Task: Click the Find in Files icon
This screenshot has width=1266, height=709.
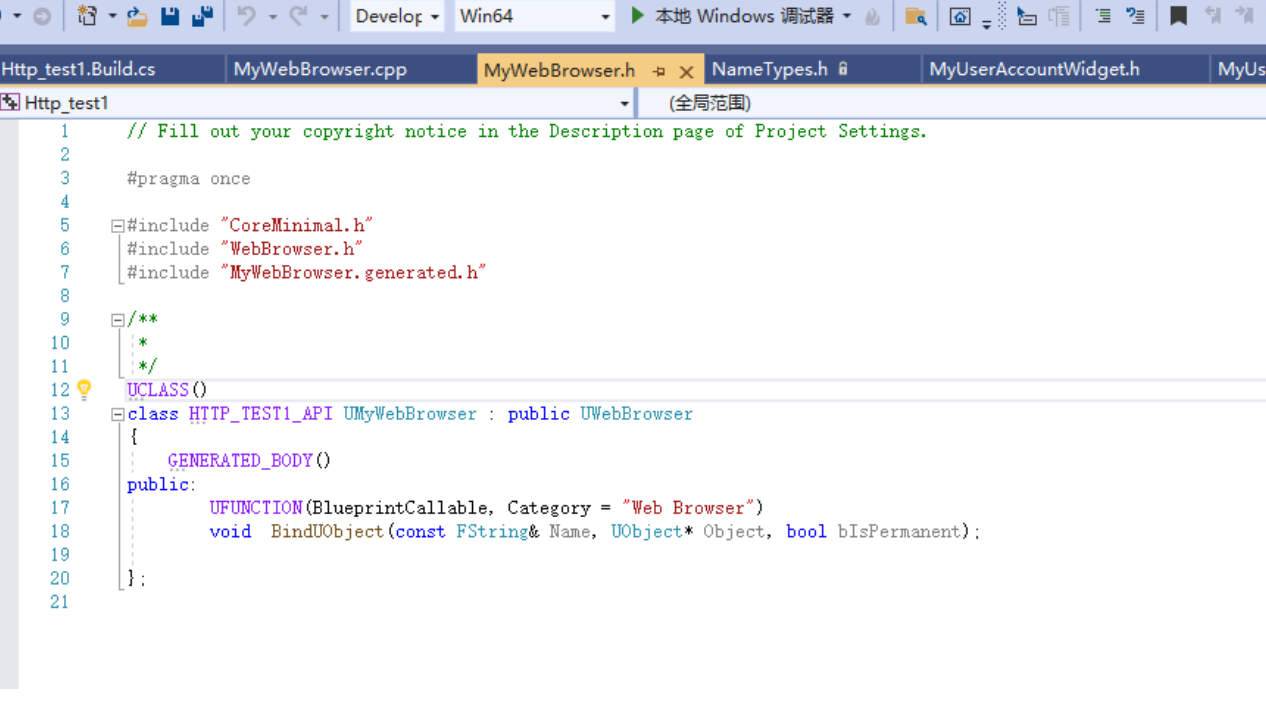Action: click(915, 17)
